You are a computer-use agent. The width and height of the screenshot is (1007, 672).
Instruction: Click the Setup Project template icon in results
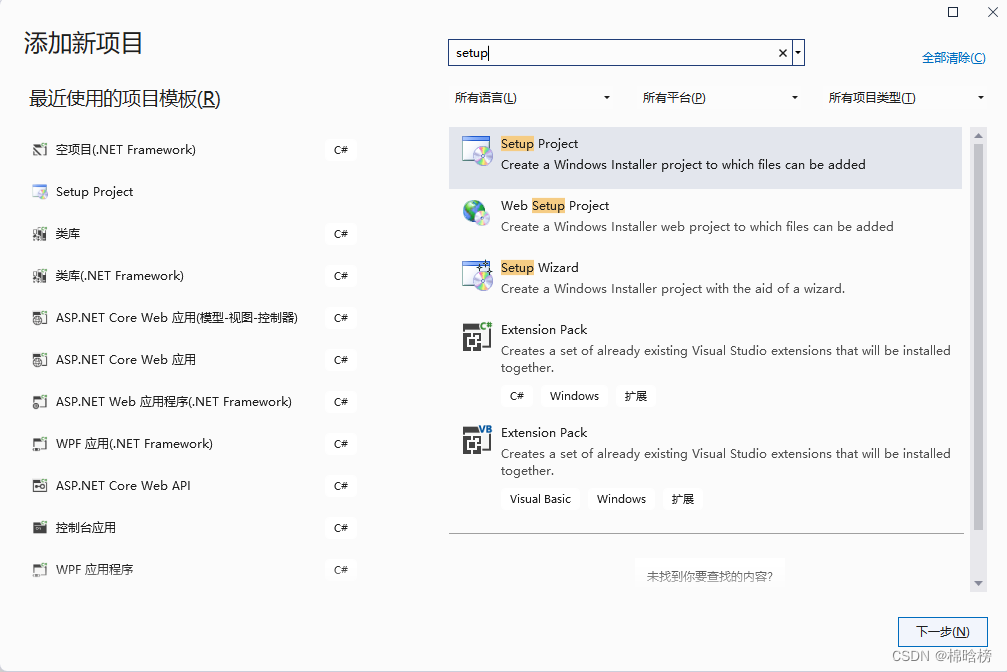pos(477,152)
